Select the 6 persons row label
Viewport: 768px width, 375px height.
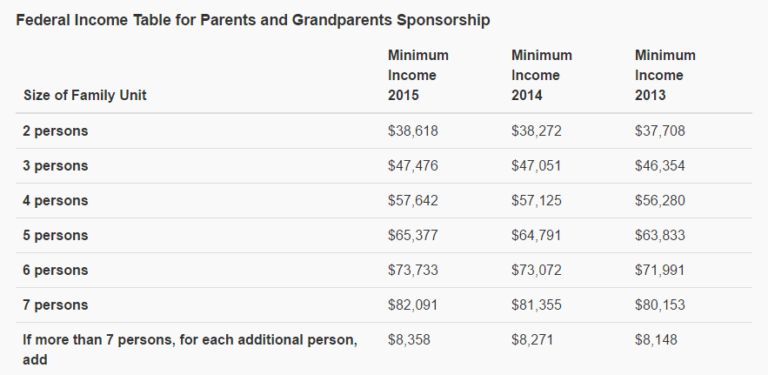click(55, 270)
